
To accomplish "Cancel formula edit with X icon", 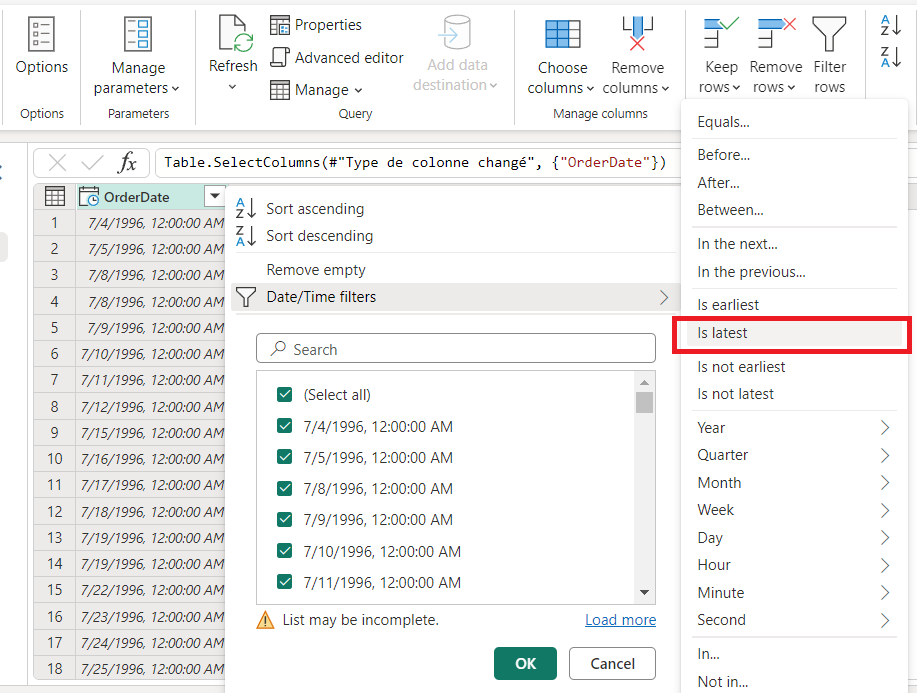I will [57, 162].
